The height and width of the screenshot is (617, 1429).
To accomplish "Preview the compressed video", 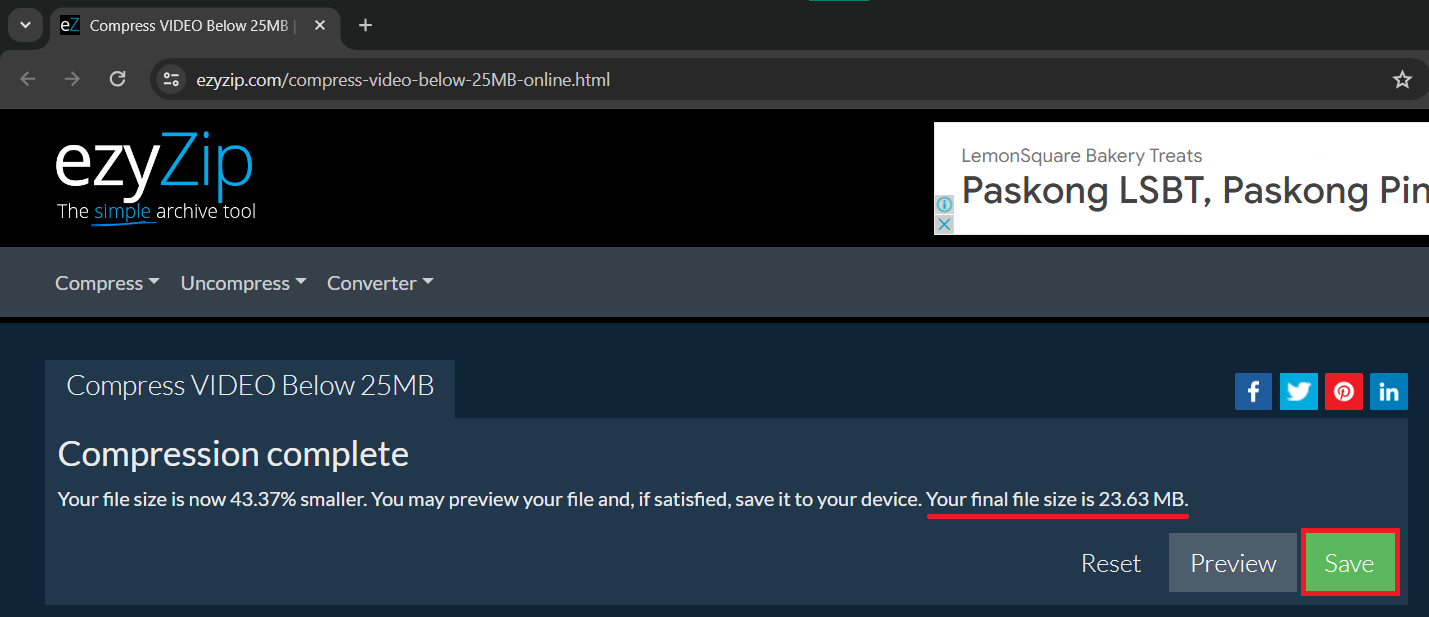I will pos(1232,562).
